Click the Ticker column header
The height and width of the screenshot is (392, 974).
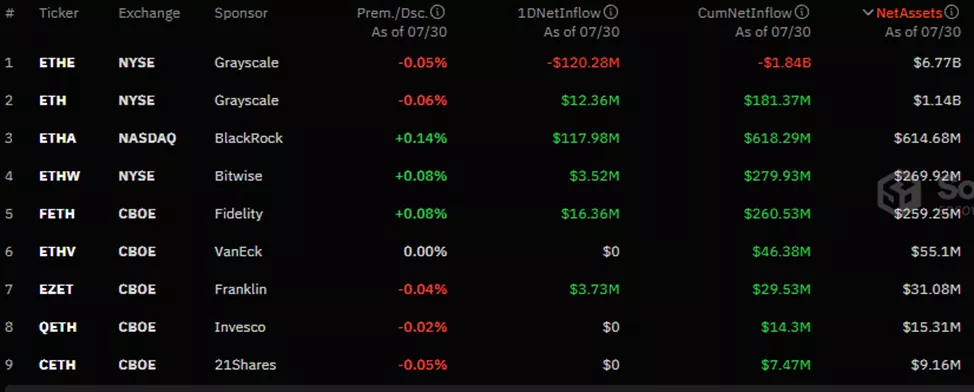point(58,13)
